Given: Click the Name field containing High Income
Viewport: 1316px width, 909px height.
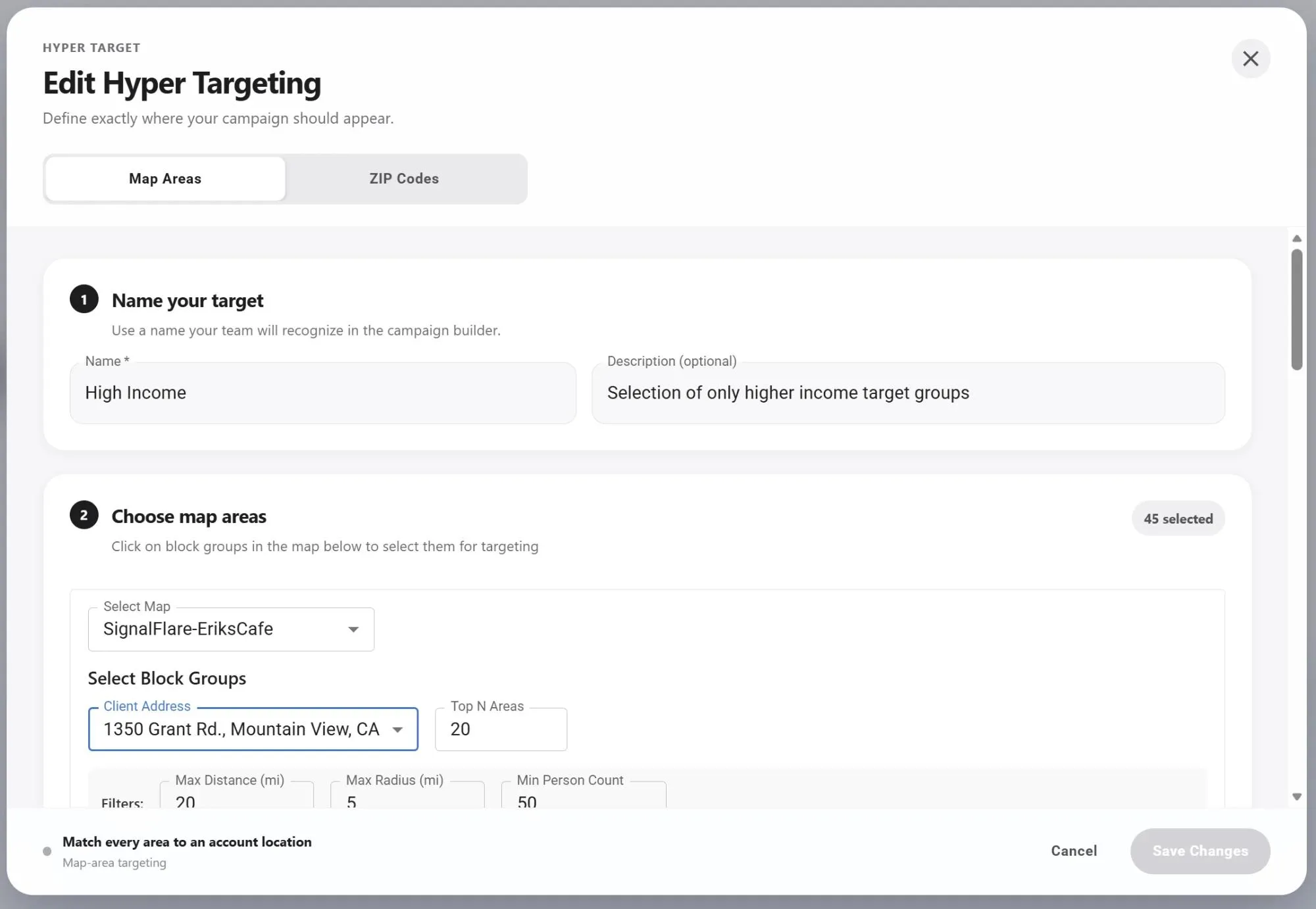Looking at the screenshot, I should (x=323, y=393).
